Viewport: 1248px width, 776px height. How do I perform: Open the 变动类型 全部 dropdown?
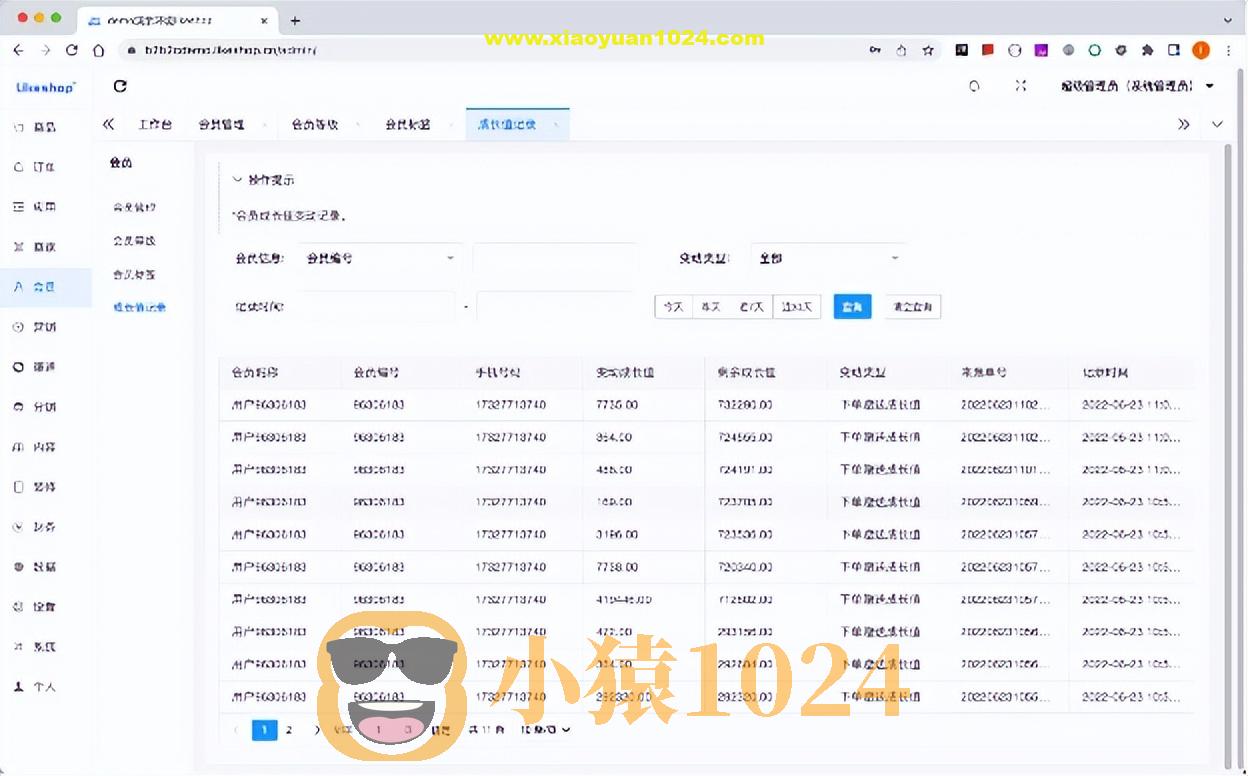click(x=828, y=257)
